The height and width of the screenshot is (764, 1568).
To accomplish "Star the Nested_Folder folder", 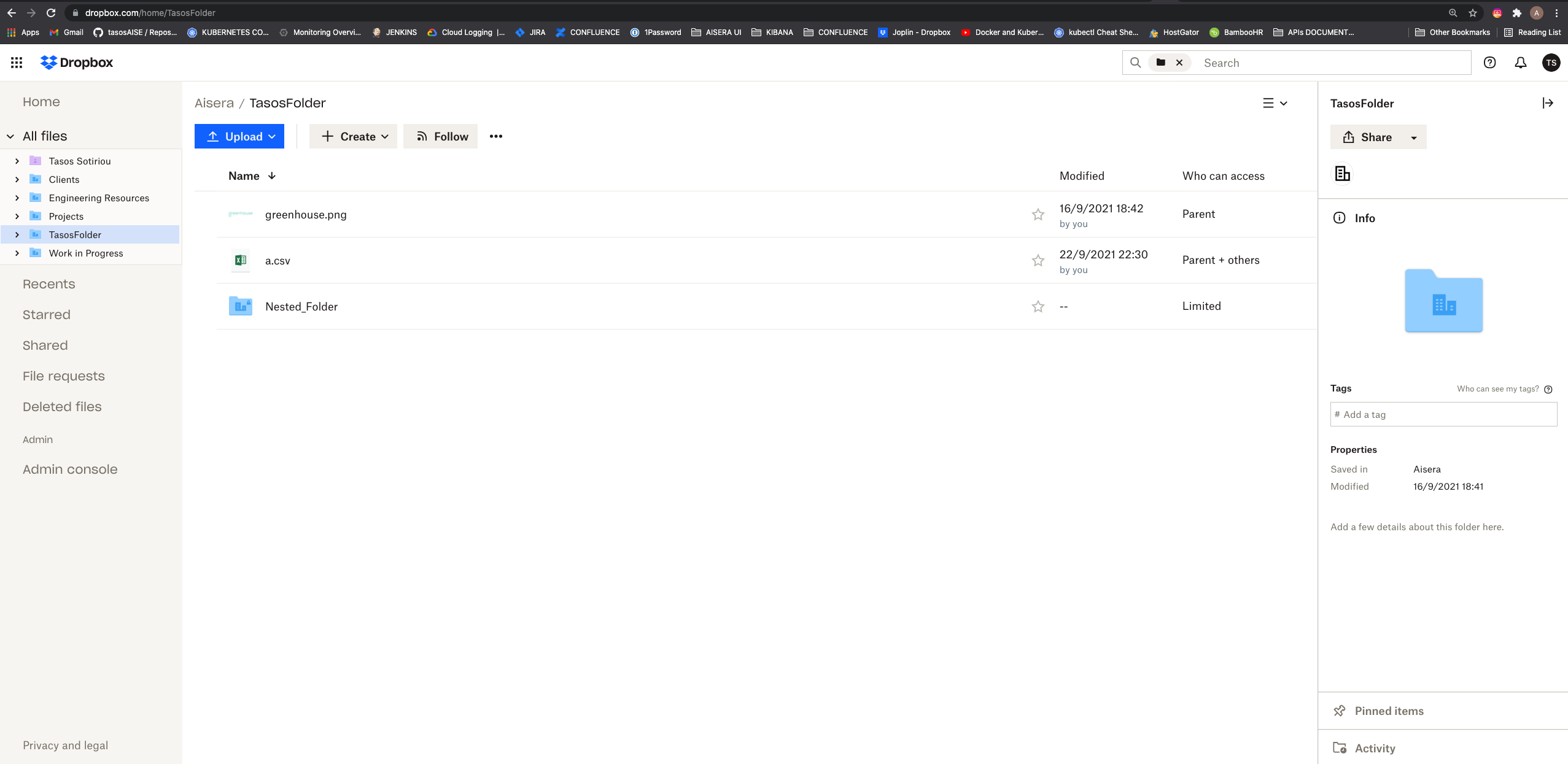I will [x=1038, y=306].
